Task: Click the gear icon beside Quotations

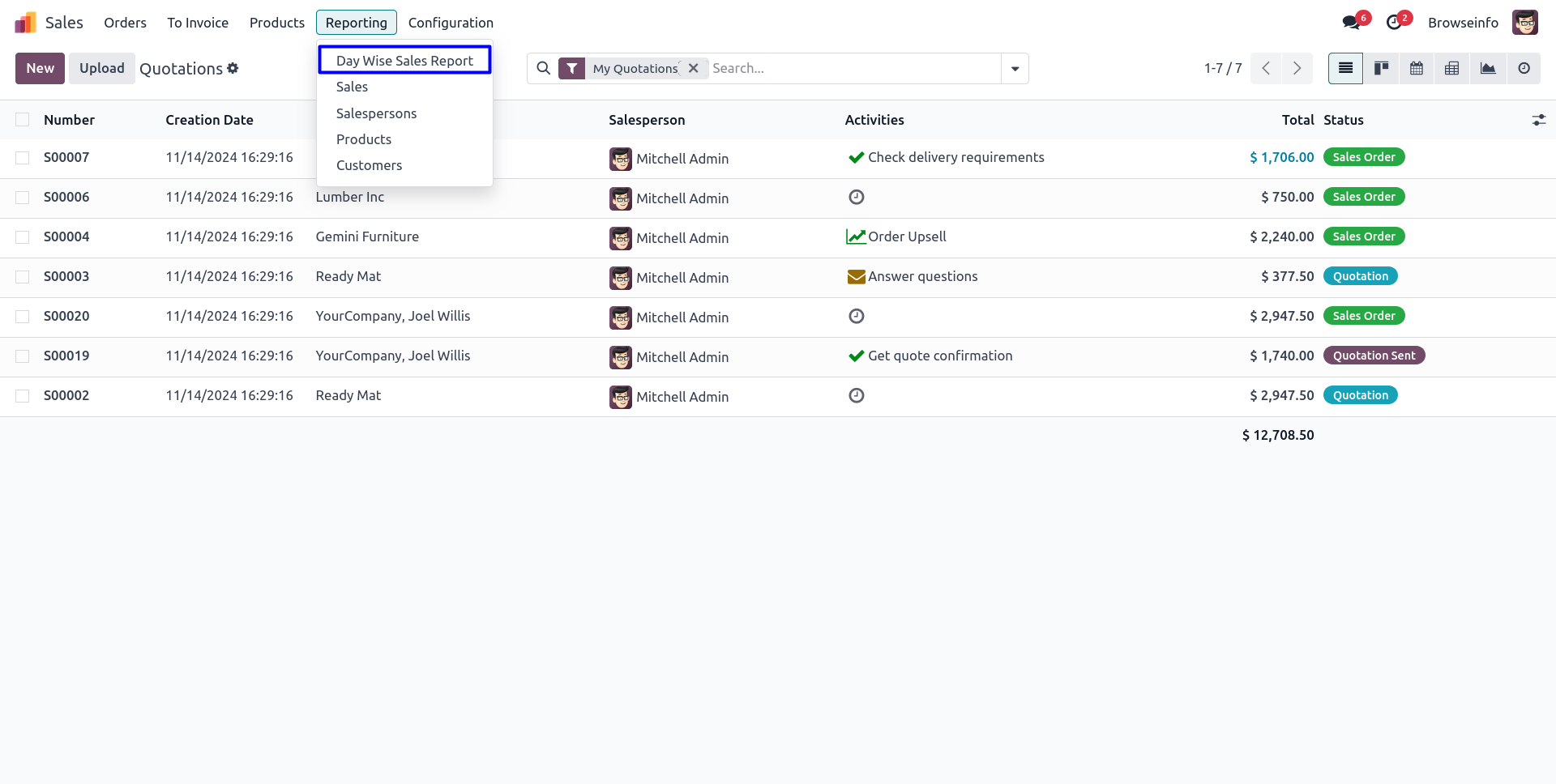Action: pyautogui.click(x=233, y=69)
